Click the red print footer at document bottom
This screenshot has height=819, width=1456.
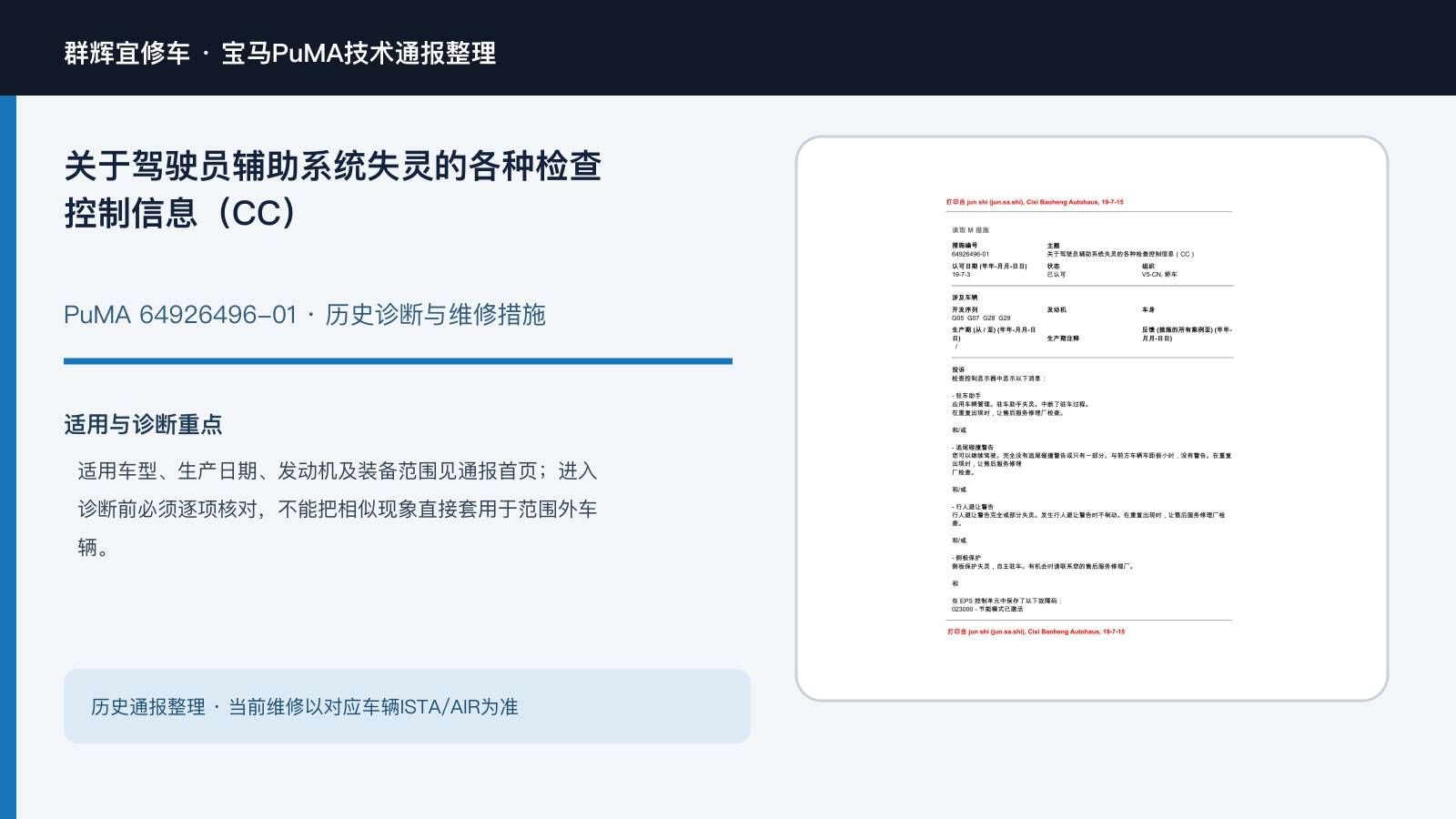pos(1036,632)
